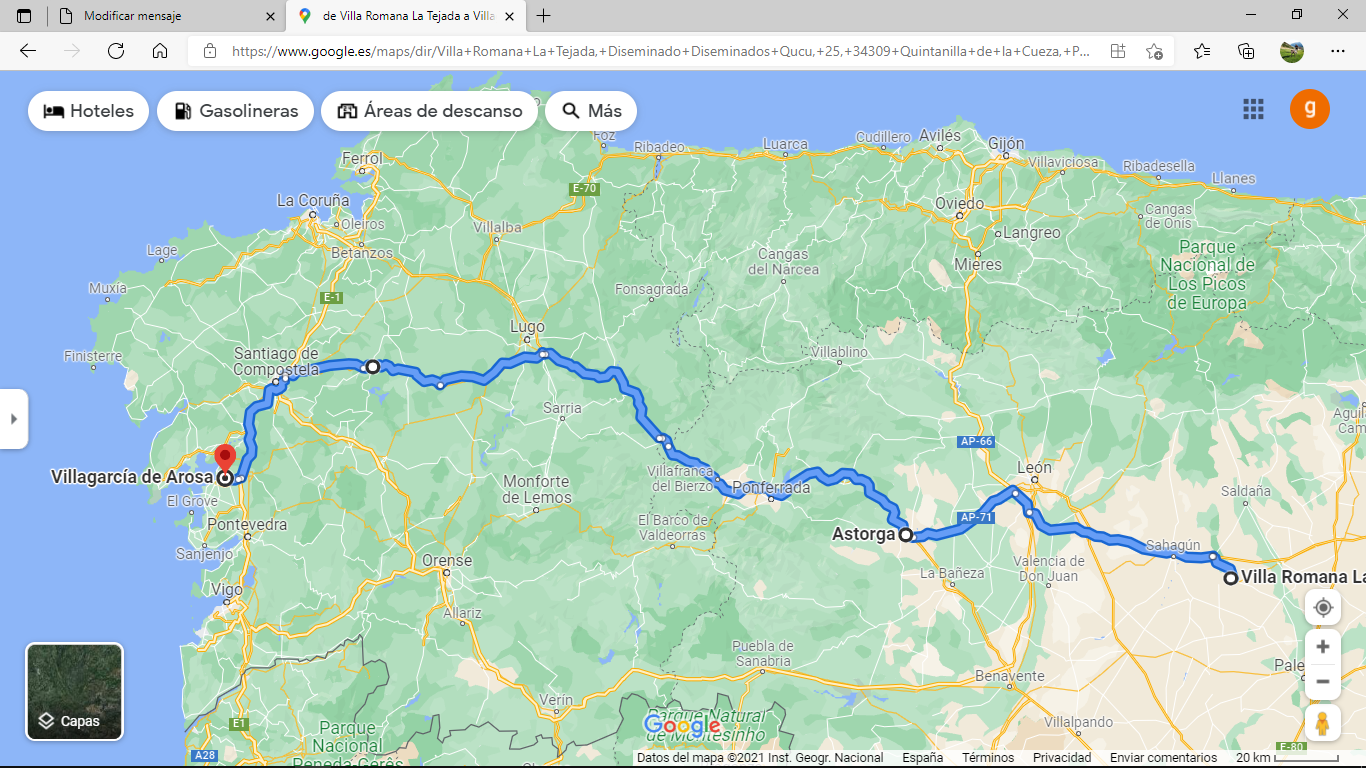Open the Términos link in footer
1366x768 pixels.
pos(988,758)
